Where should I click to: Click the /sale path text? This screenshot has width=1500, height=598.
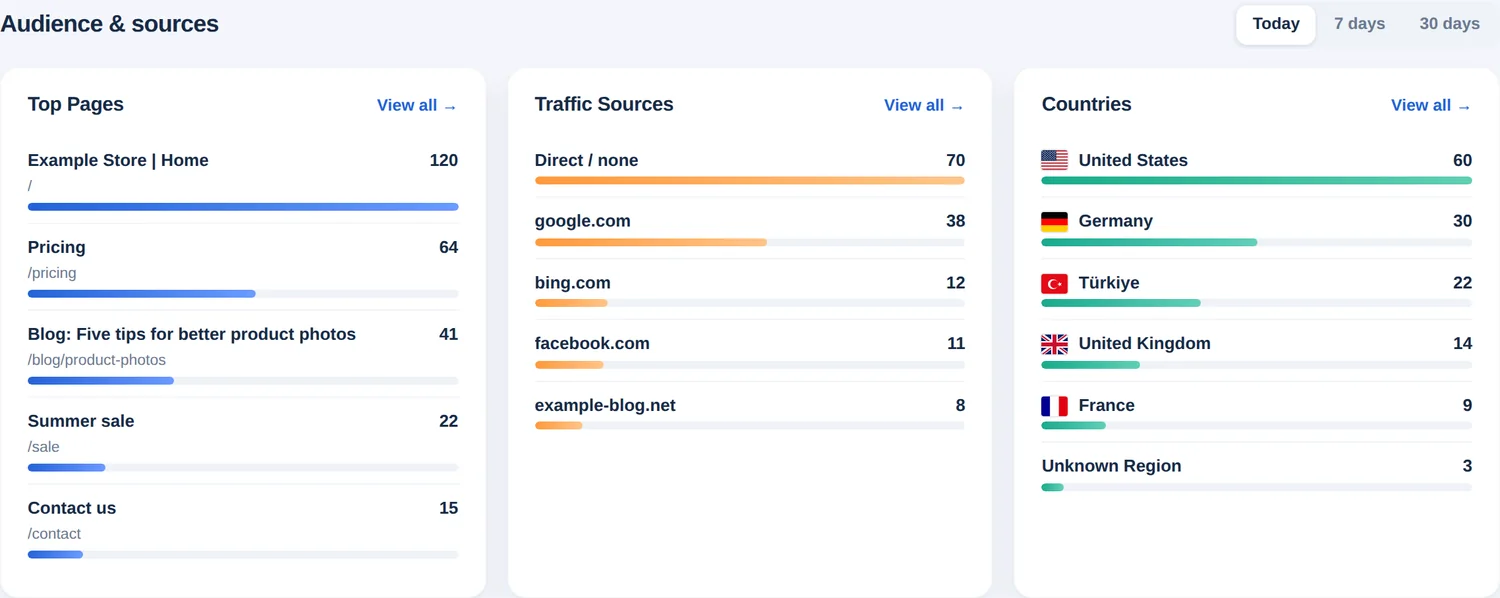coord(44,447)
